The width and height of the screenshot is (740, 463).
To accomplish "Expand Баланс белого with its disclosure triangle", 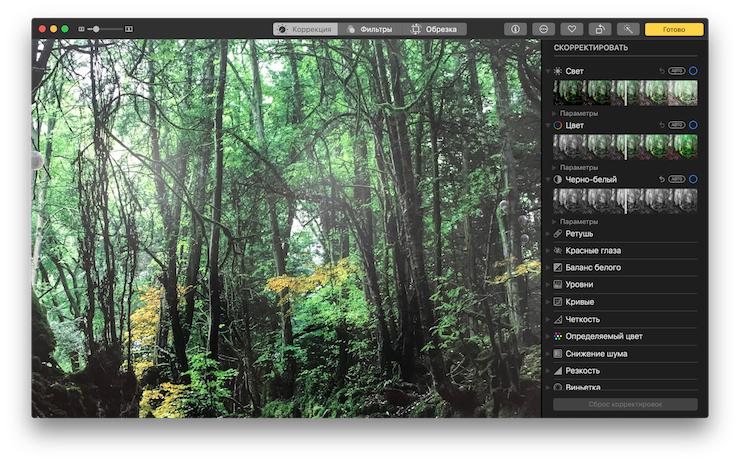I will pyautogui.click(x=548, y=268).
